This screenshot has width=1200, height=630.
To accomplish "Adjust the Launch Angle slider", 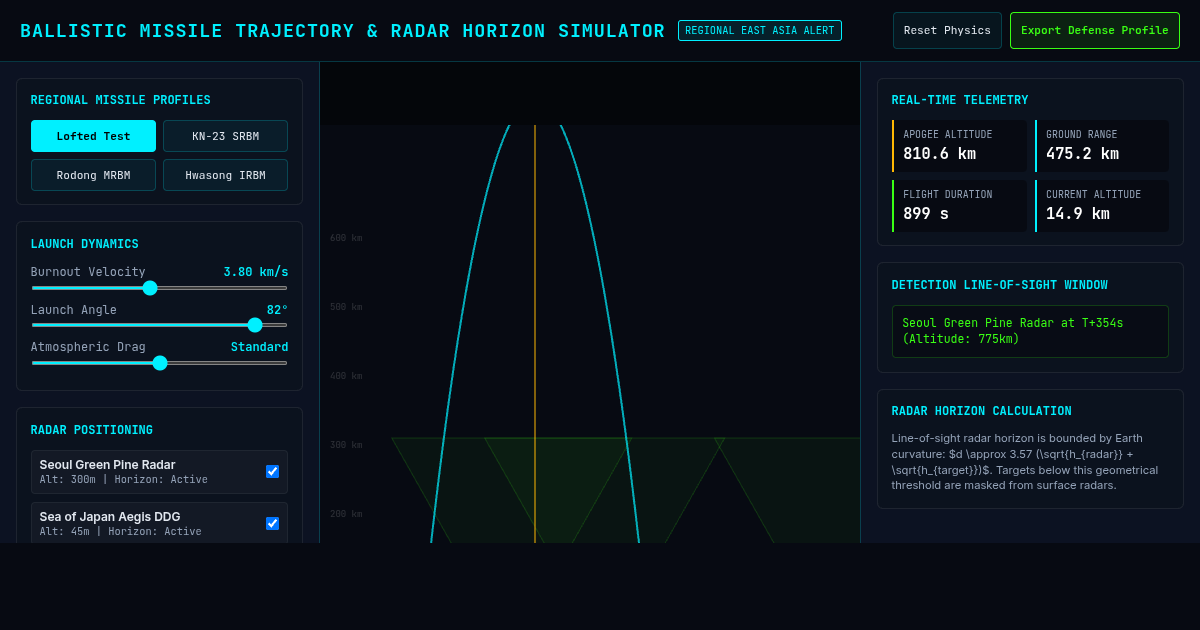I will (159, 325).
